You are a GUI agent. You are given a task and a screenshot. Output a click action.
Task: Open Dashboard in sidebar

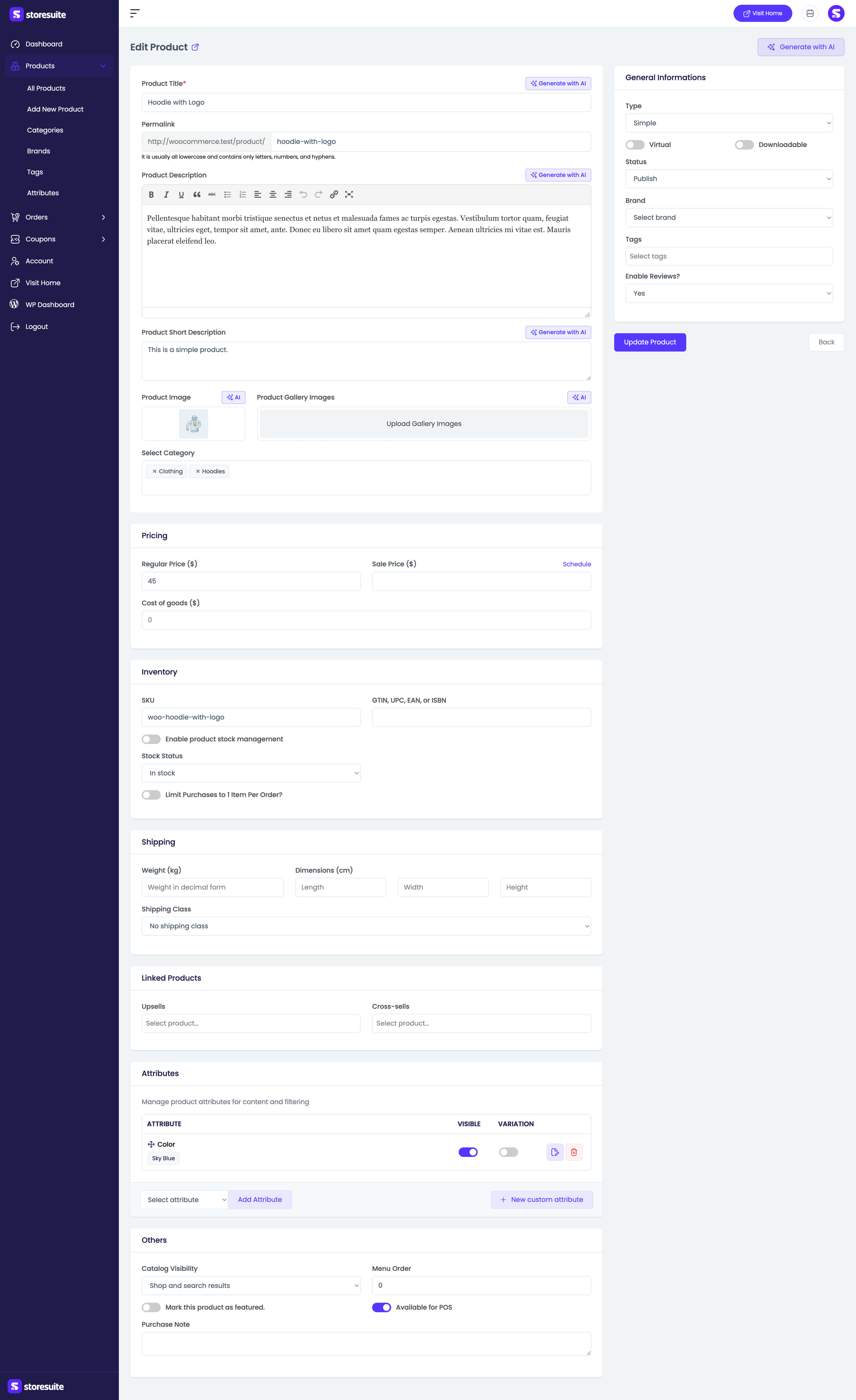click(59, 44)
